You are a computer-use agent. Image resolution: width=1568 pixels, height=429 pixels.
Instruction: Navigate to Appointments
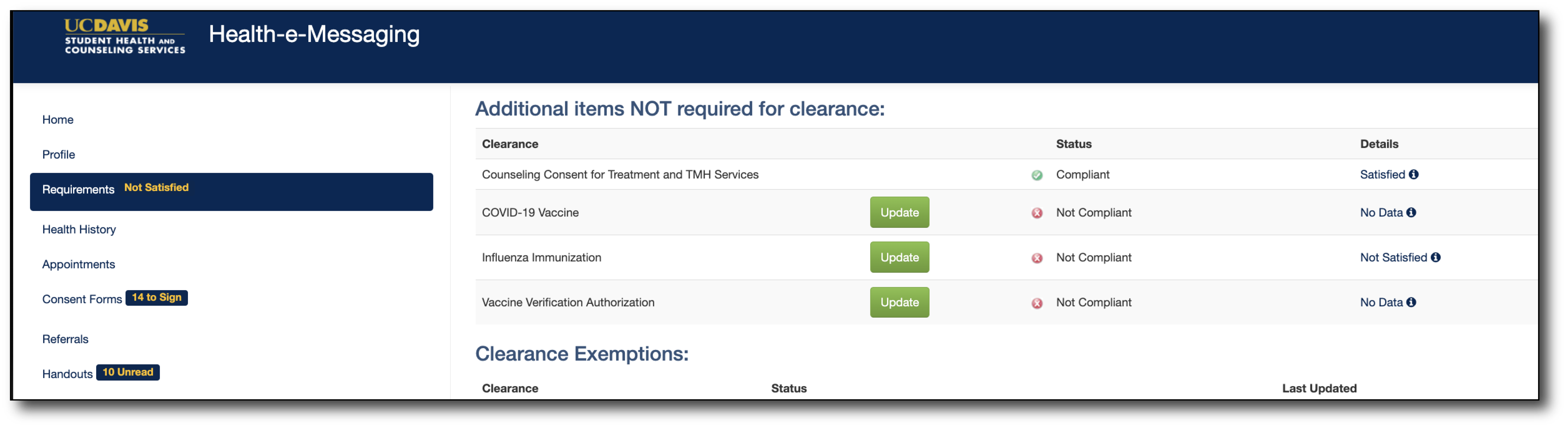coord(79,264)
